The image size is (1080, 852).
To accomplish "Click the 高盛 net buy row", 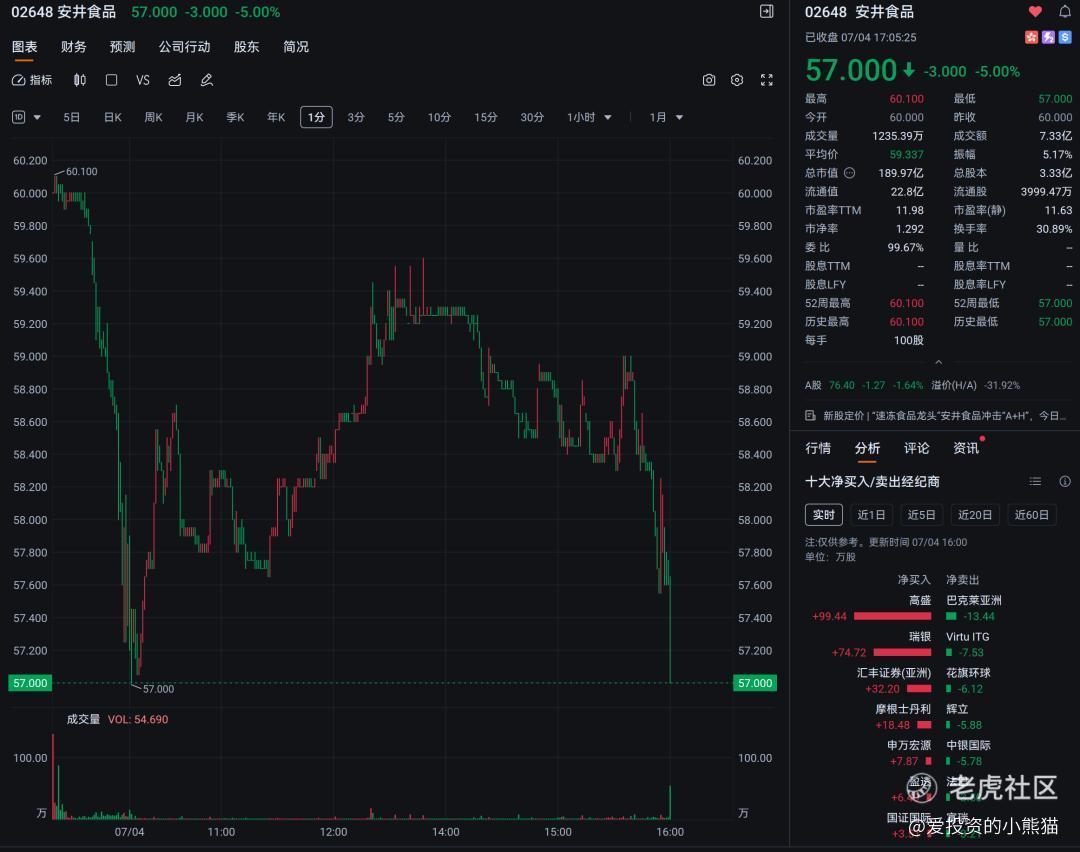I will (872, 608).
